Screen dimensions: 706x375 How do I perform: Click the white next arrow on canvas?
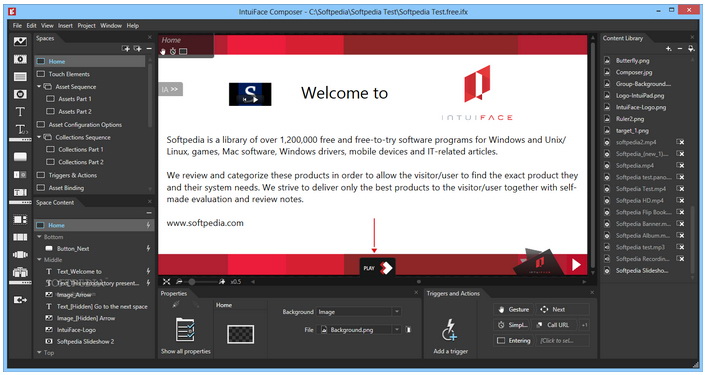pos(576,265)
